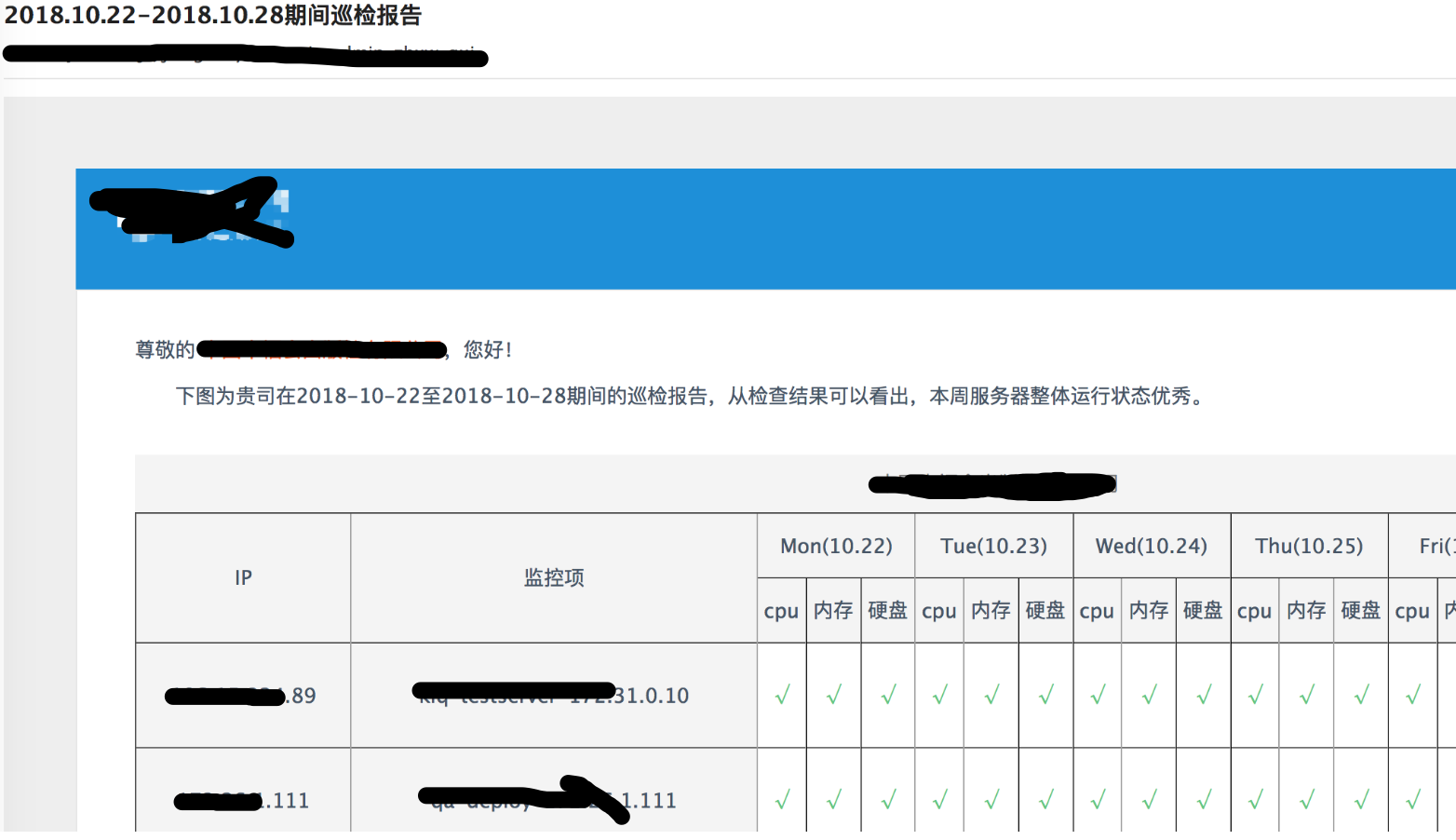Click Wed 硬盘 checkmark in the .89 row

(x=1204, y=695)
